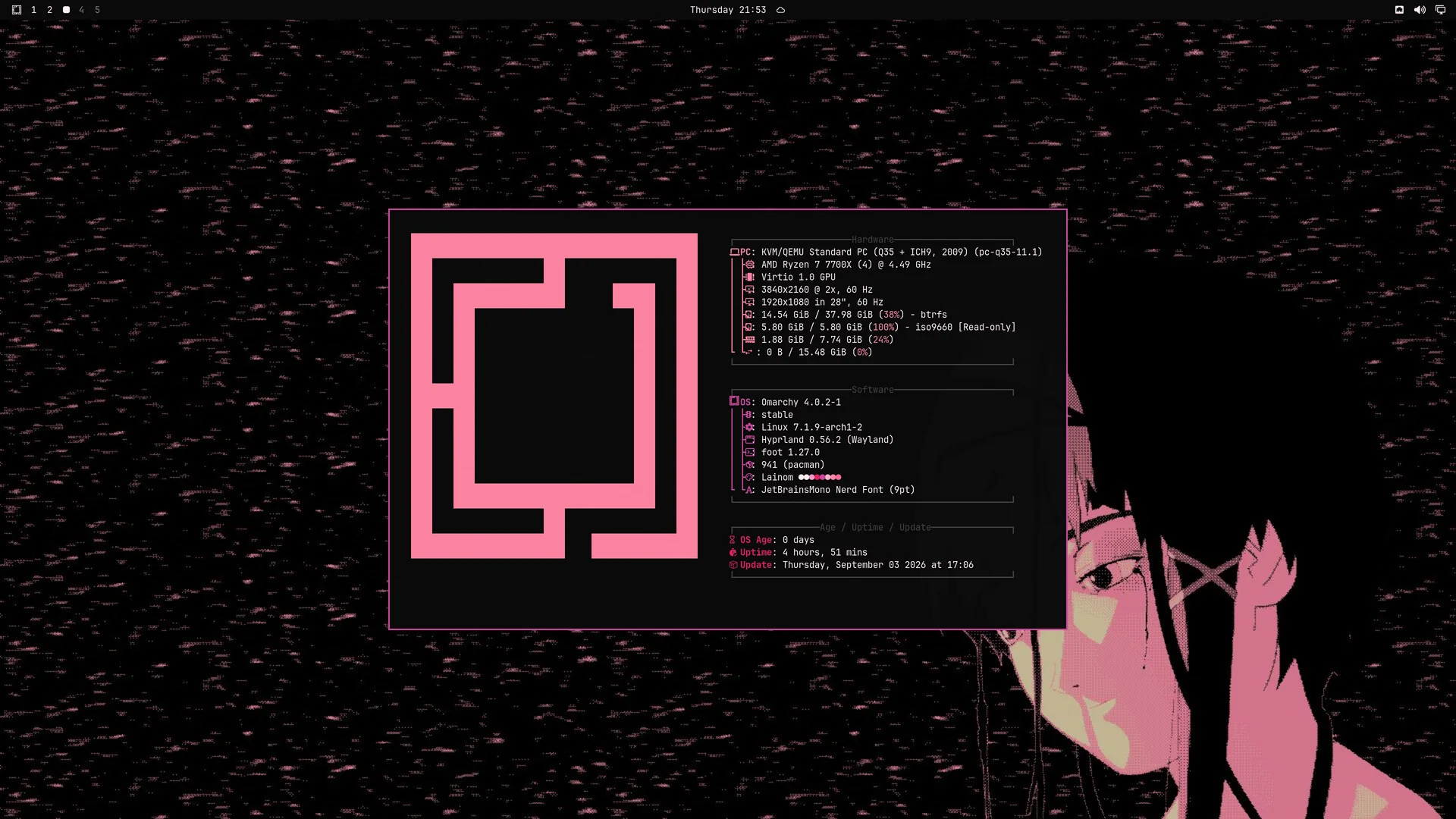Open the Omarchy menu icon in top bar

17,10
